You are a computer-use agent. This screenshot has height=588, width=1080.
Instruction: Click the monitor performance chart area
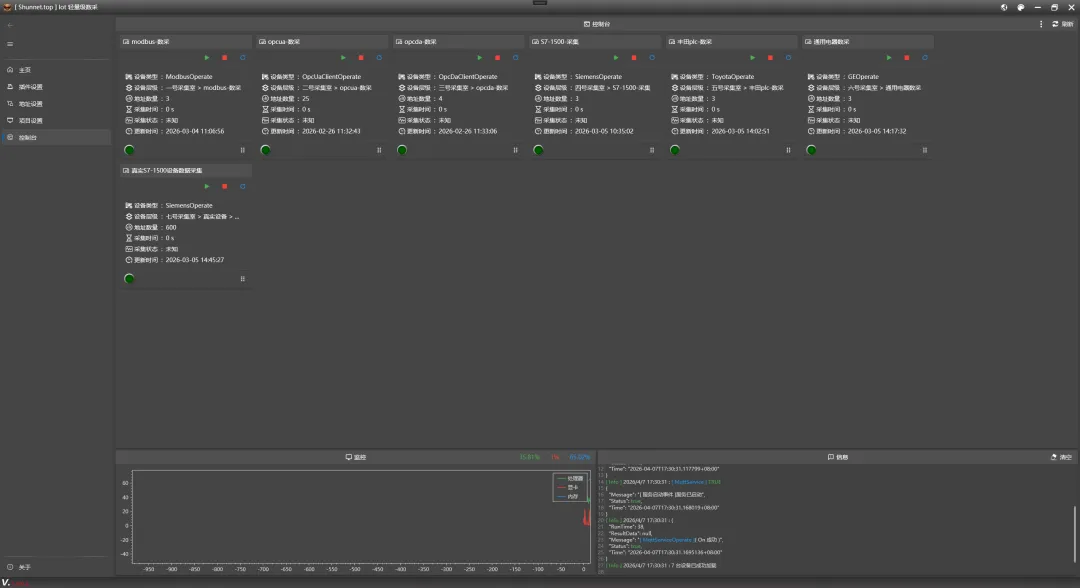tap(360, 517)
